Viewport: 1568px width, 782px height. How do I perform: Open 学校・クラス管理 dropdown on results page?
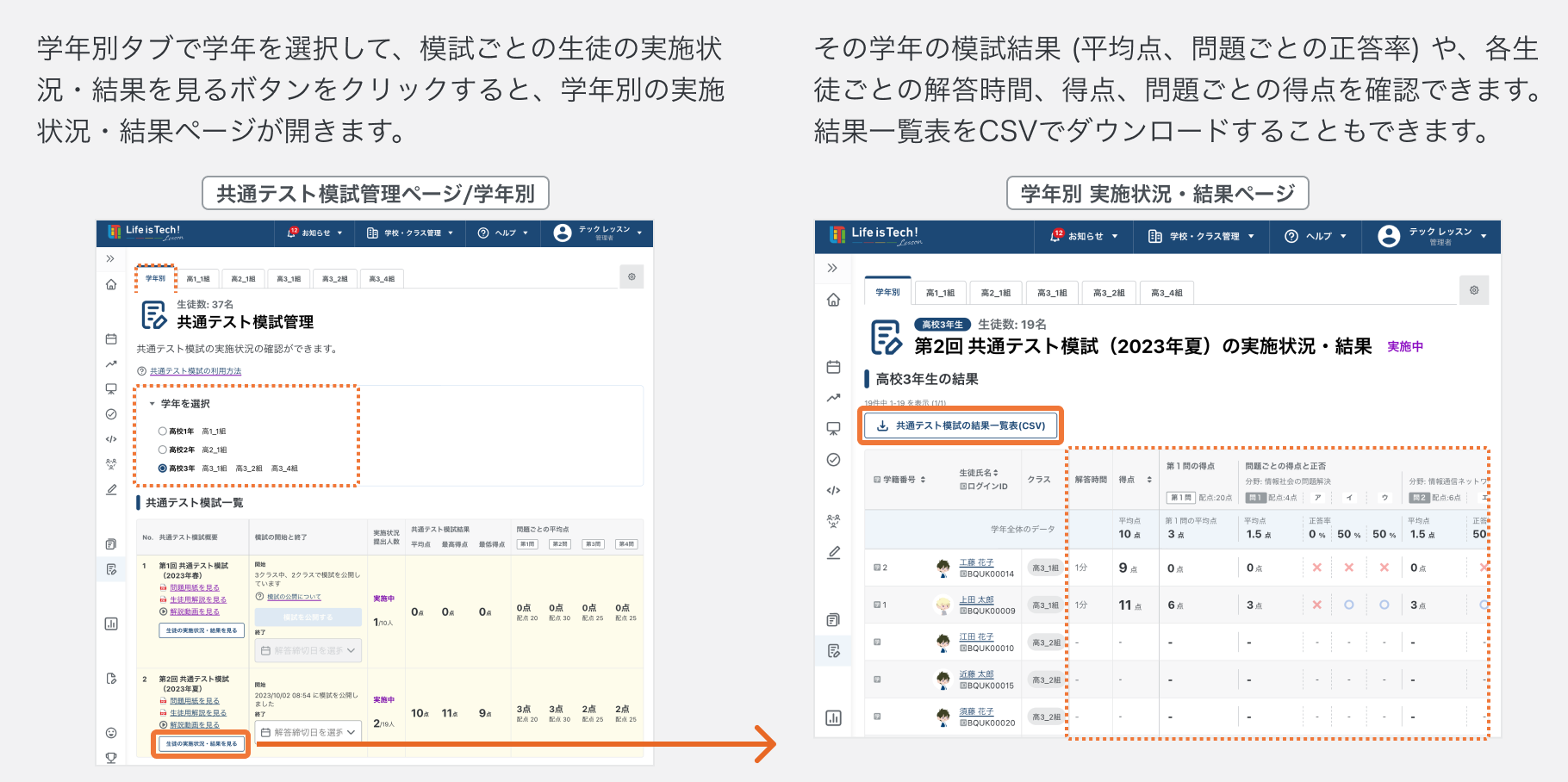coord(1201,236)
